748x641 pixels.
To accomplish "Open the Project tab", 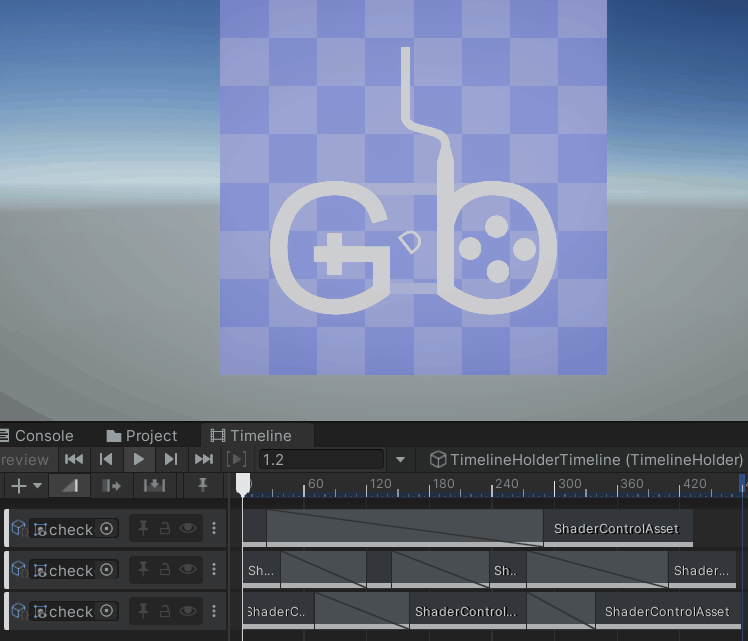I will (x=142, y=435).
